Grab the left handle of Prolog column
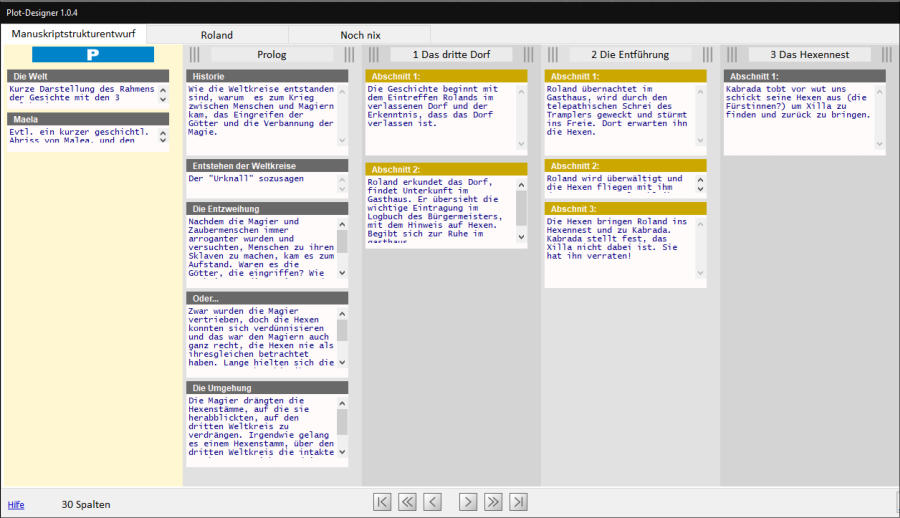The width and height of the screenshot is (900, 518). [195, 55]
